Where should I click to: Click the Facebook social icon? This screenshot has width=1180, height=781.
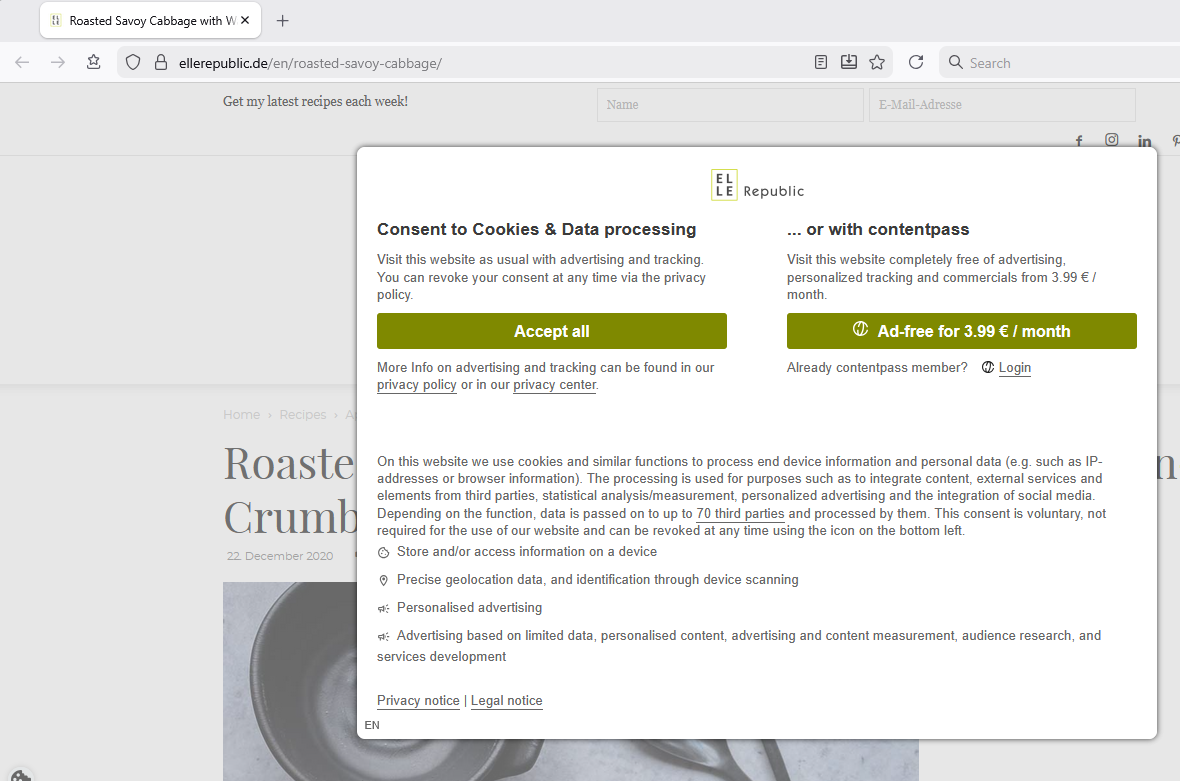coord(1079,141)
